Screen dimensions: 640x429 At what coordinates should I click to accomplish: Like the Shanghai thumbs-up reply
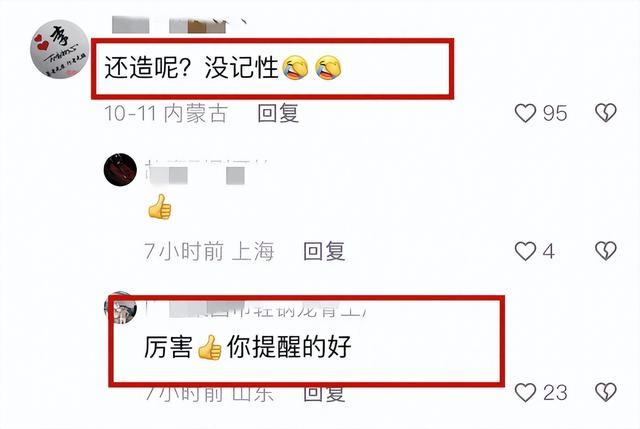pos(525,251)
